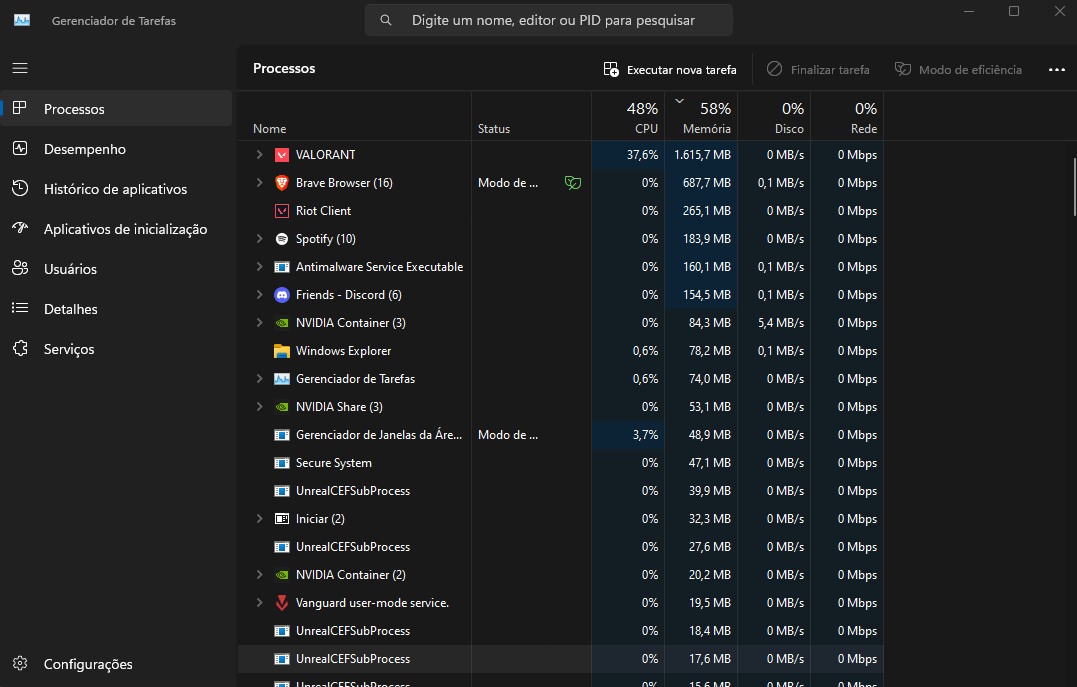The height and width of the screenshot is (687, 1077).
Task: Click the Windows Explorer folder icon
Action: (282, 351)
